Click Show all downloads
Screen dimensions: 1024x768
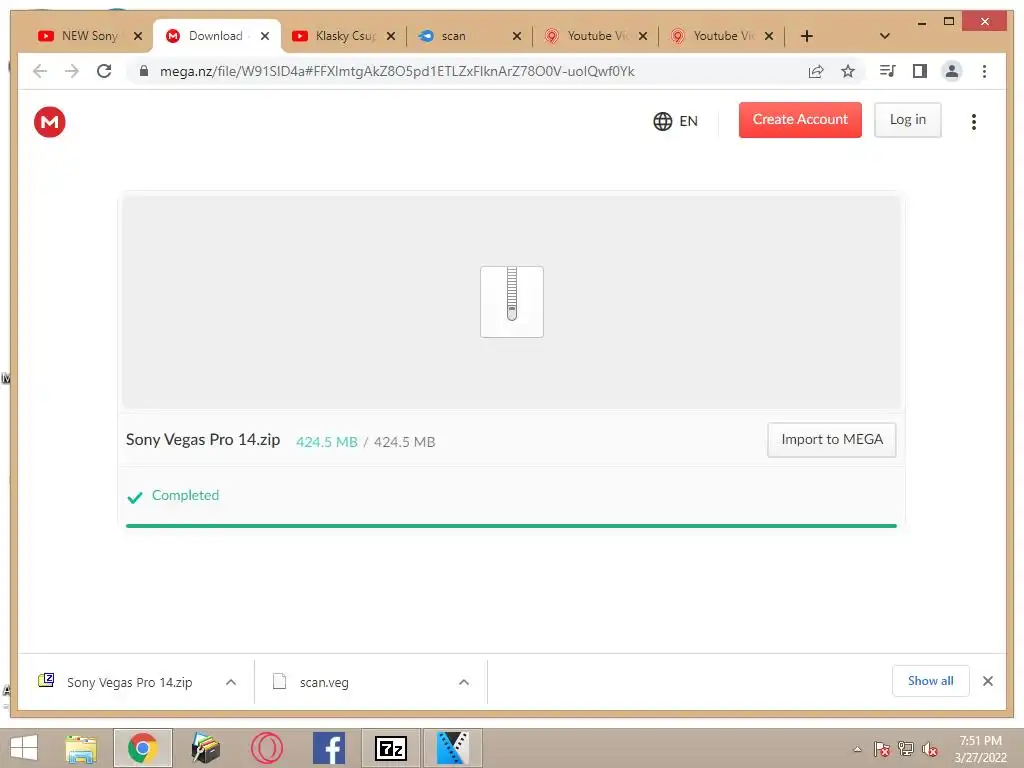[x=931, y=681]
